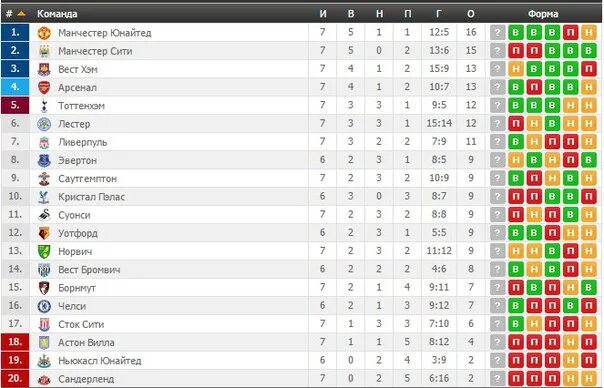Image resolution: width=604 pixels, height=388 pixels.
Task: Click the position 20 cell for Сандерленд
Action: point(15,378)
